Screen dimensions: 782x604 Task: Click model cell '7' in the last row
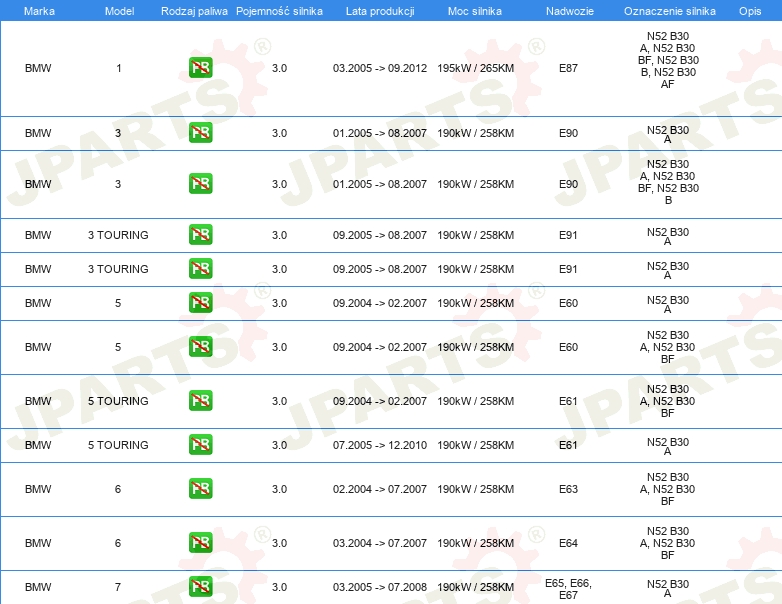click(118, 587)
